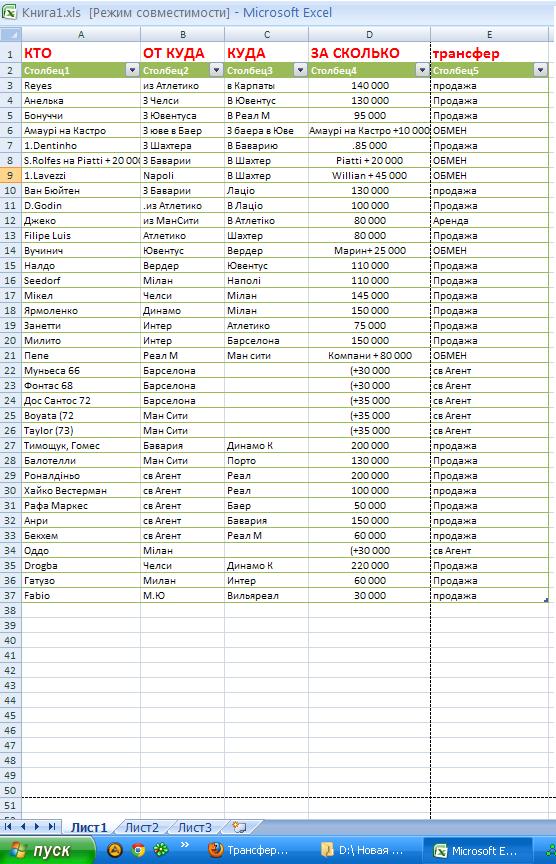Screen dimensions: 556x864
Task: Open the Столбец5 filter dropdown
Action: pyautogui.click(x=540, y=70)
